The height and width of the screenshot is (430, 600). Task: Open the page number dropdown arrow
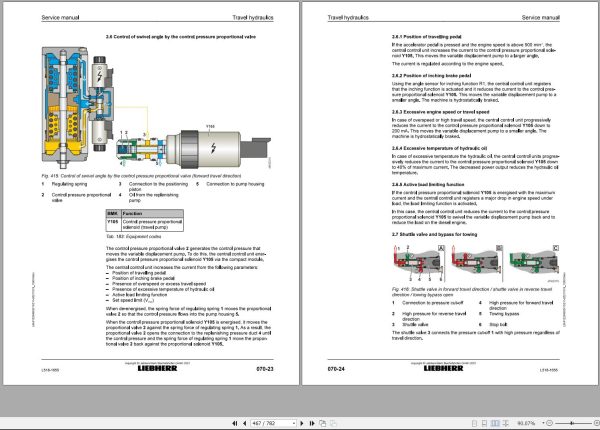[294, 423]
